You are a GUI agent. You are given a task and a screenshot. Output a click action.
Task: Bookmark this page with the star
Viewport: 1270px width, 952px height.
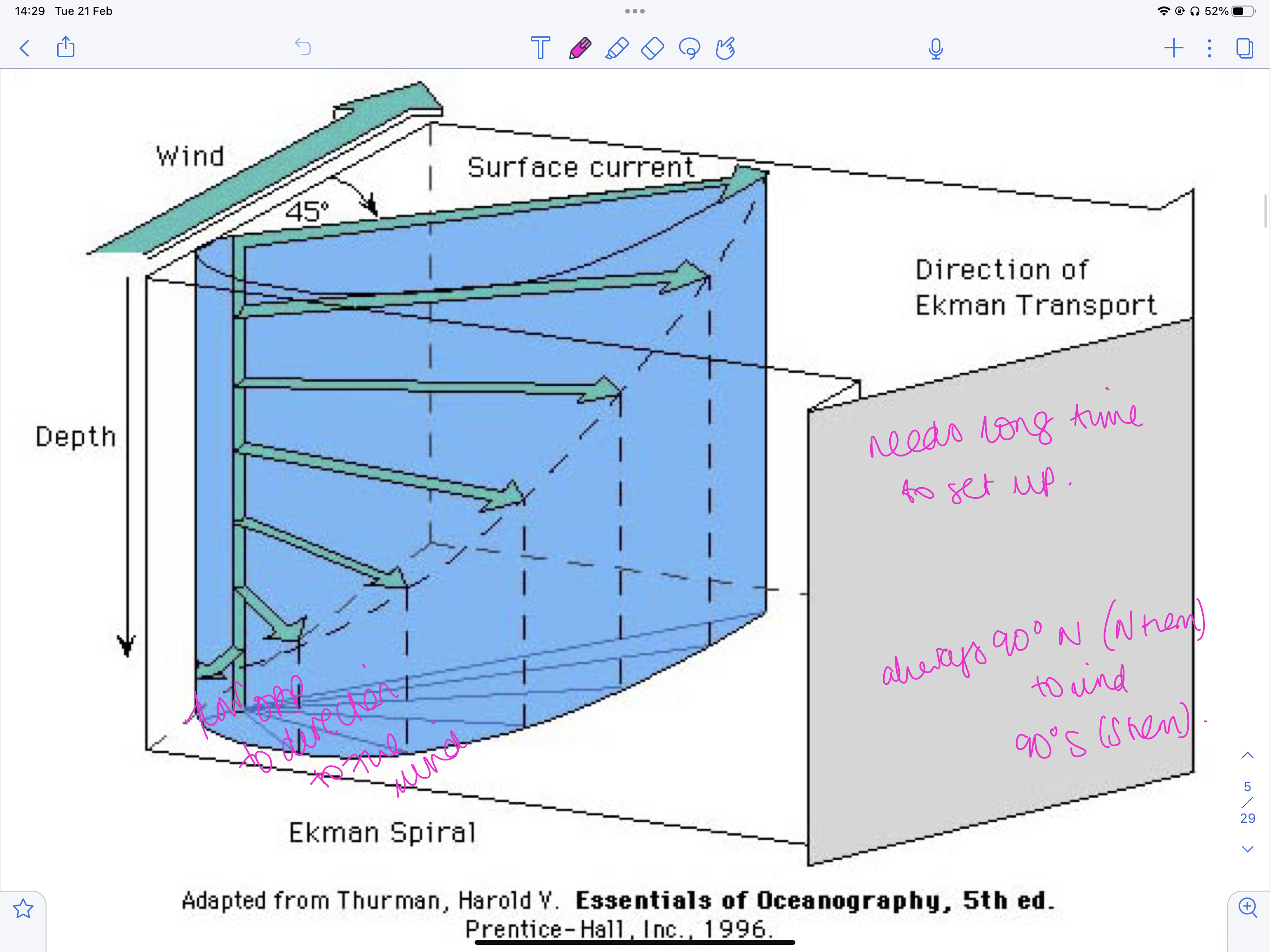click(23, 909)
